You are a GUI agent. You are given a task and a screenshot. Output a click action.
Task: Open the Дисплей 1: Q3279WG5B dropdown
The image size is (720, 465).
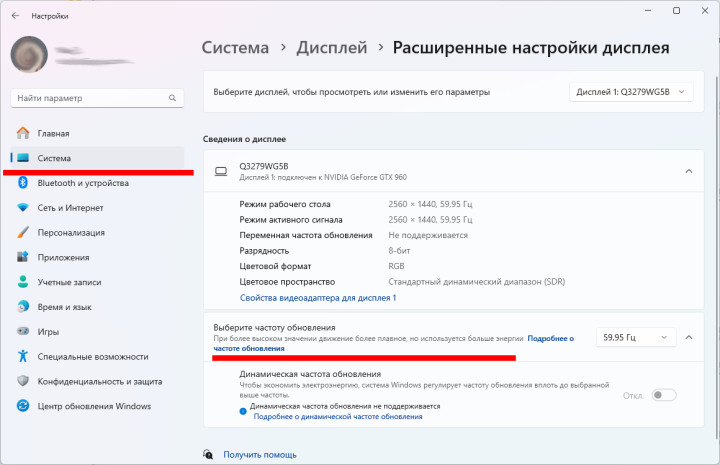(x=631, y=91)
